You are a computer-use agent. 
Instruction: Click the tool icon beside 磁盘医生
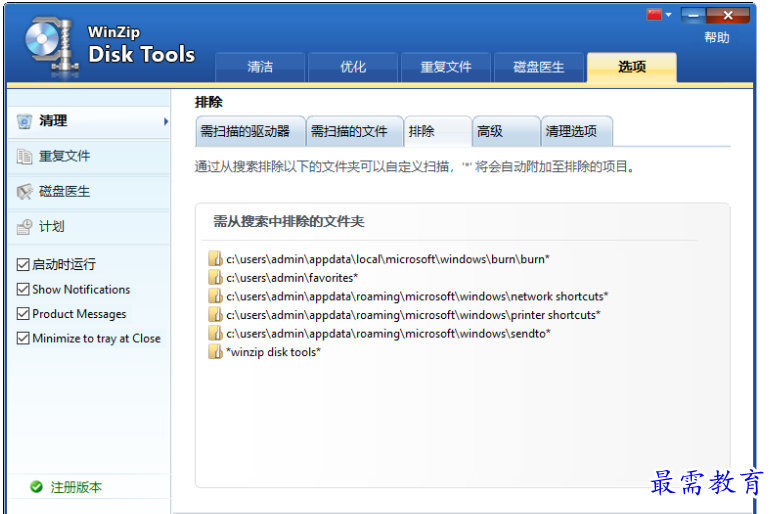tap(24, 192)
